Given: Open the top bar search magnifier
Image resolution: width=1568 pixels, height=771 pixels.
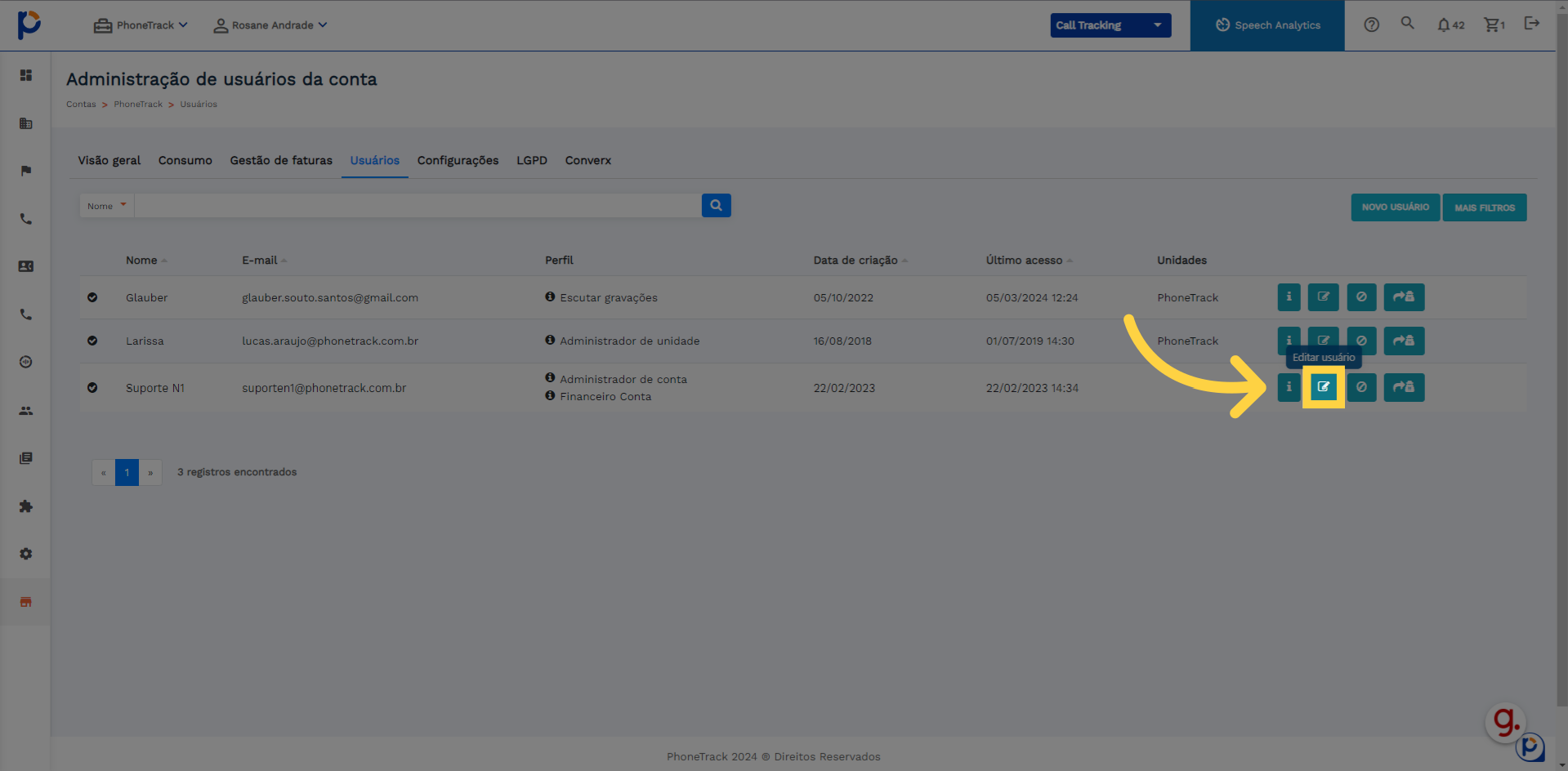Looking at the screenshot, I should (x=1407, y=24).
